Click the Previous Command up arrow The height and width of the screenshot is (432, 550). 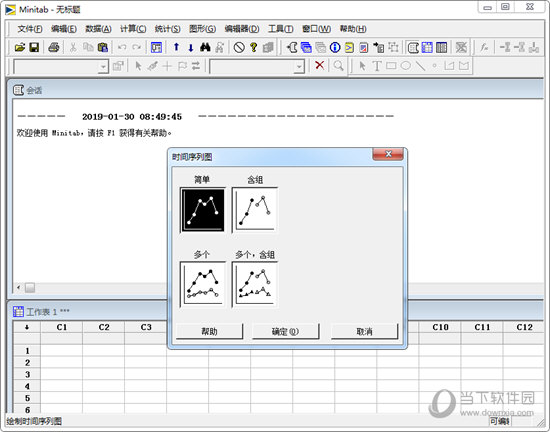click(x=176, y=47)
